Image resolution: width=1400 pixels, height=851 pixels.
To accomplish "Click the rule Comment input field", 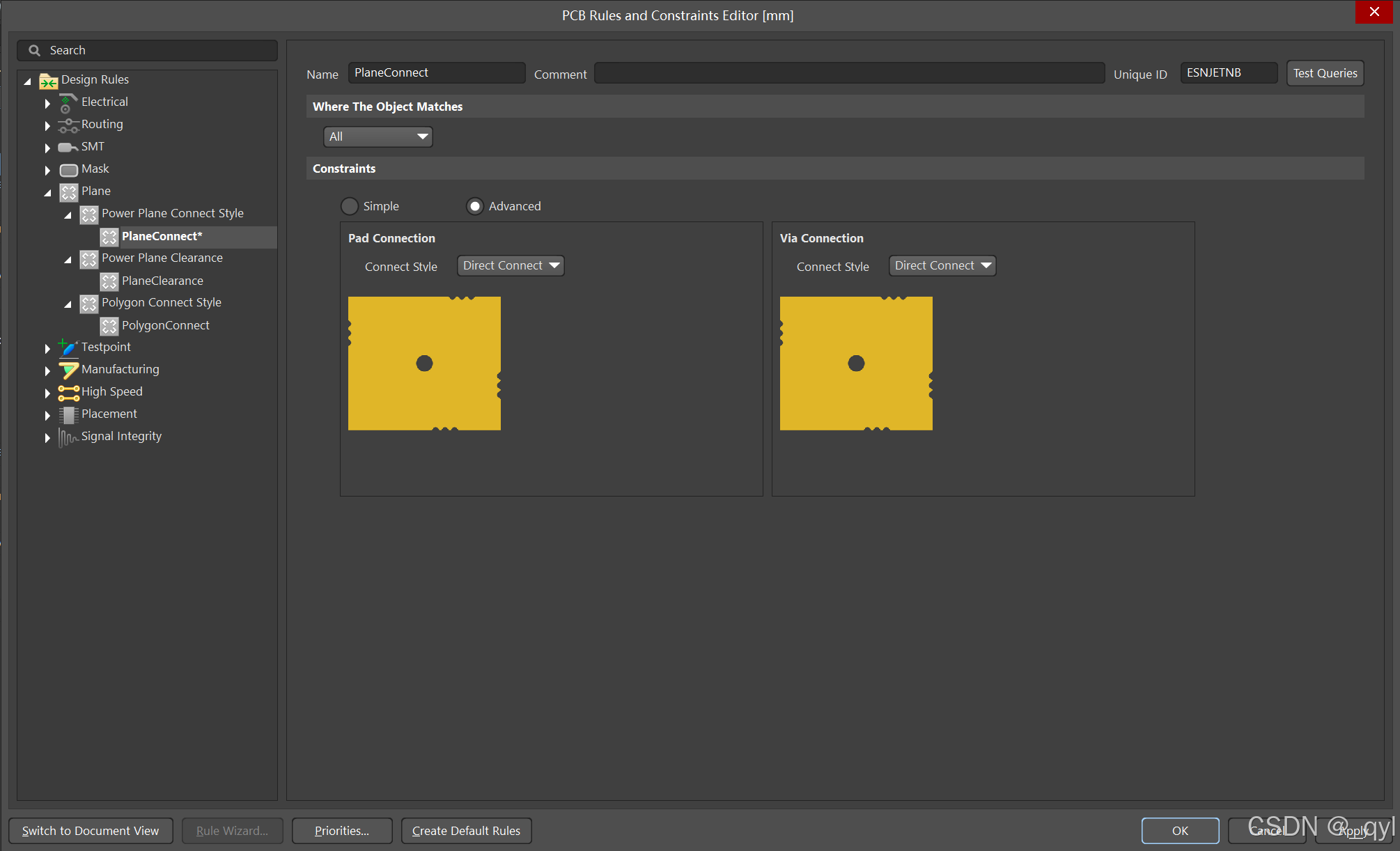I will [848, 73].
